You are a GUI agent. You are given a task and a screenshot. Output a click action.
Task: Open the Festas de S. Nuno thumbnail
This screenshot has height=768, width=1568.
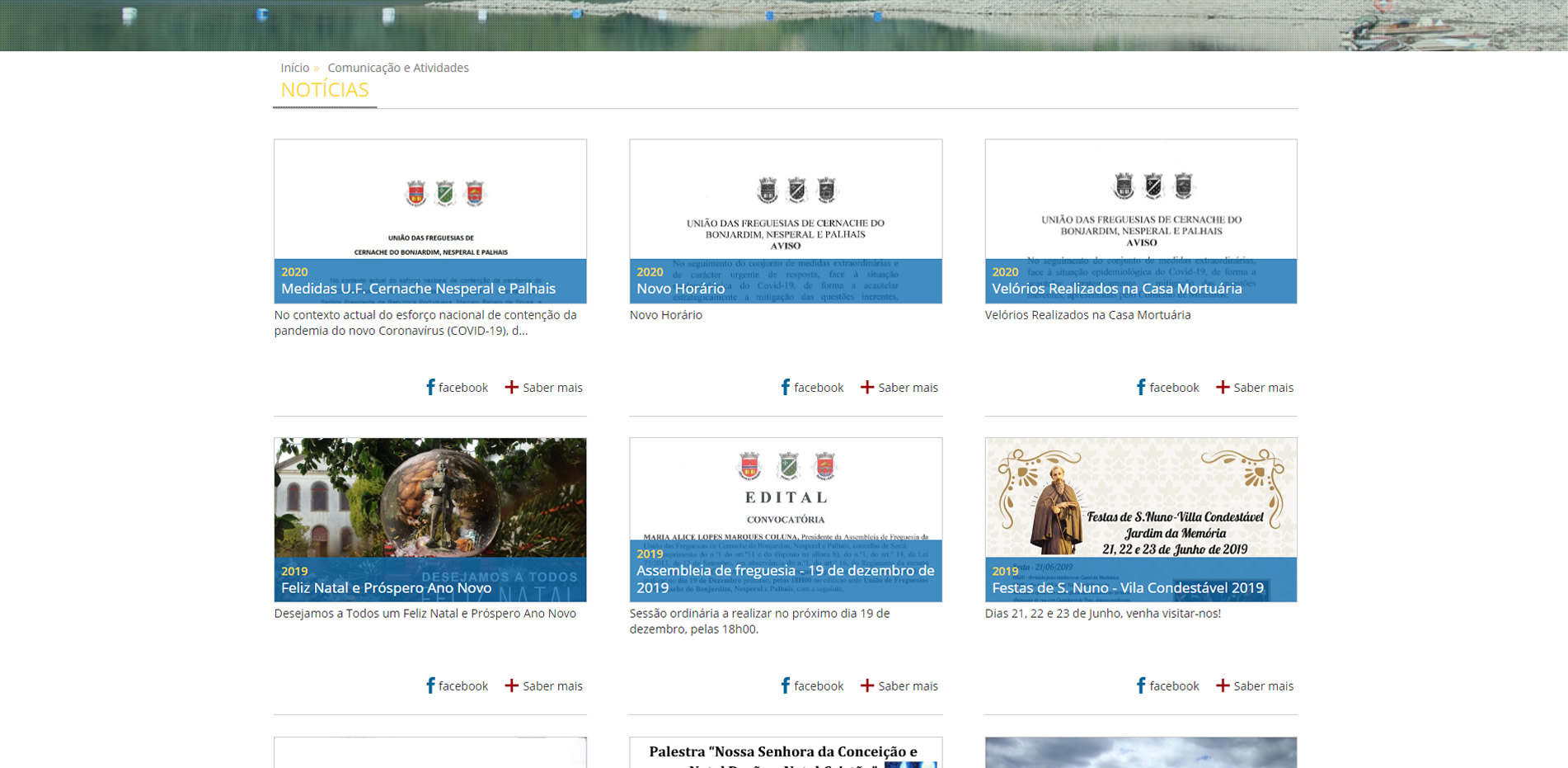click(1141, 520)
